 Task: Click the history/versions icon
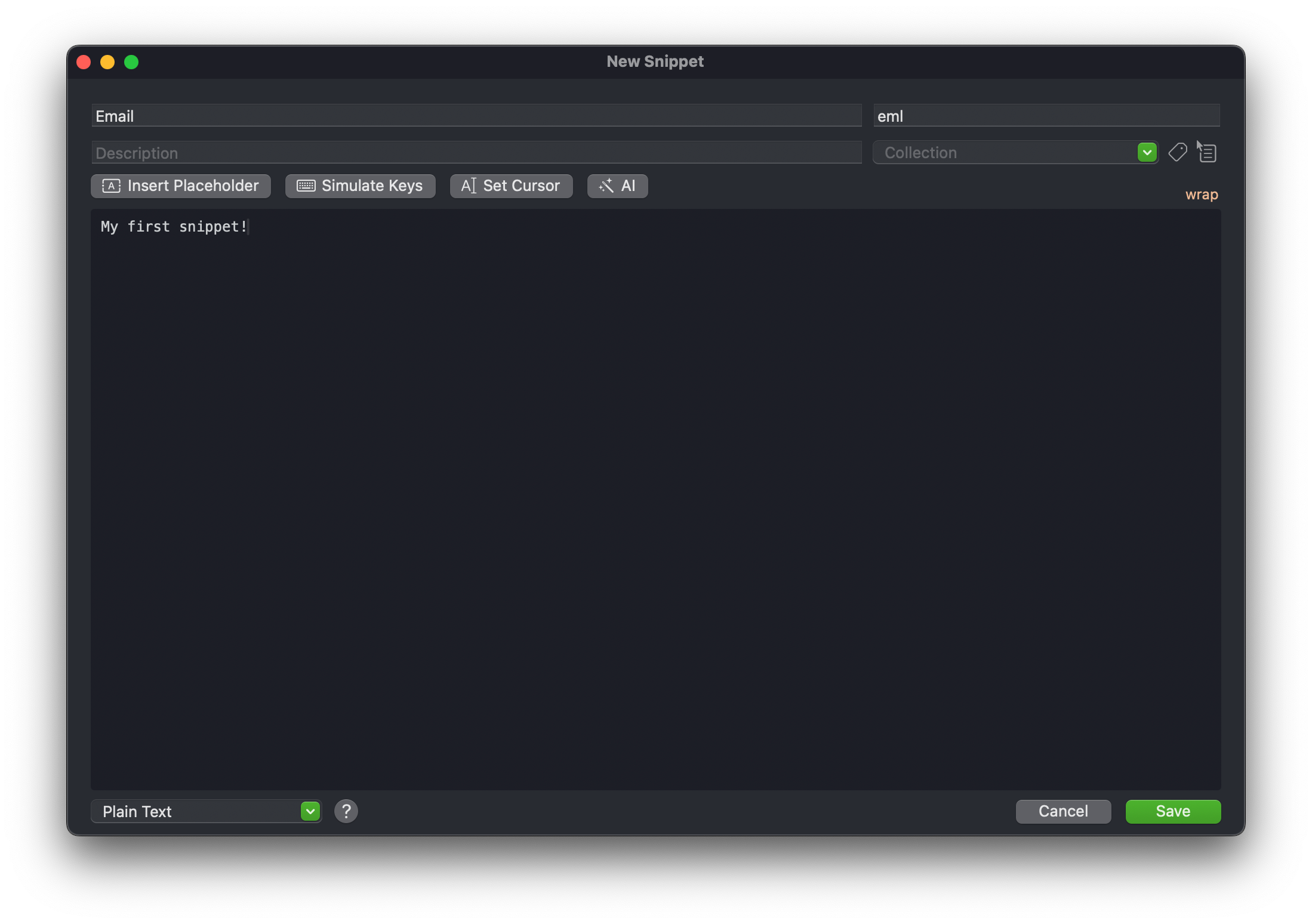[x=1206, y=152]
